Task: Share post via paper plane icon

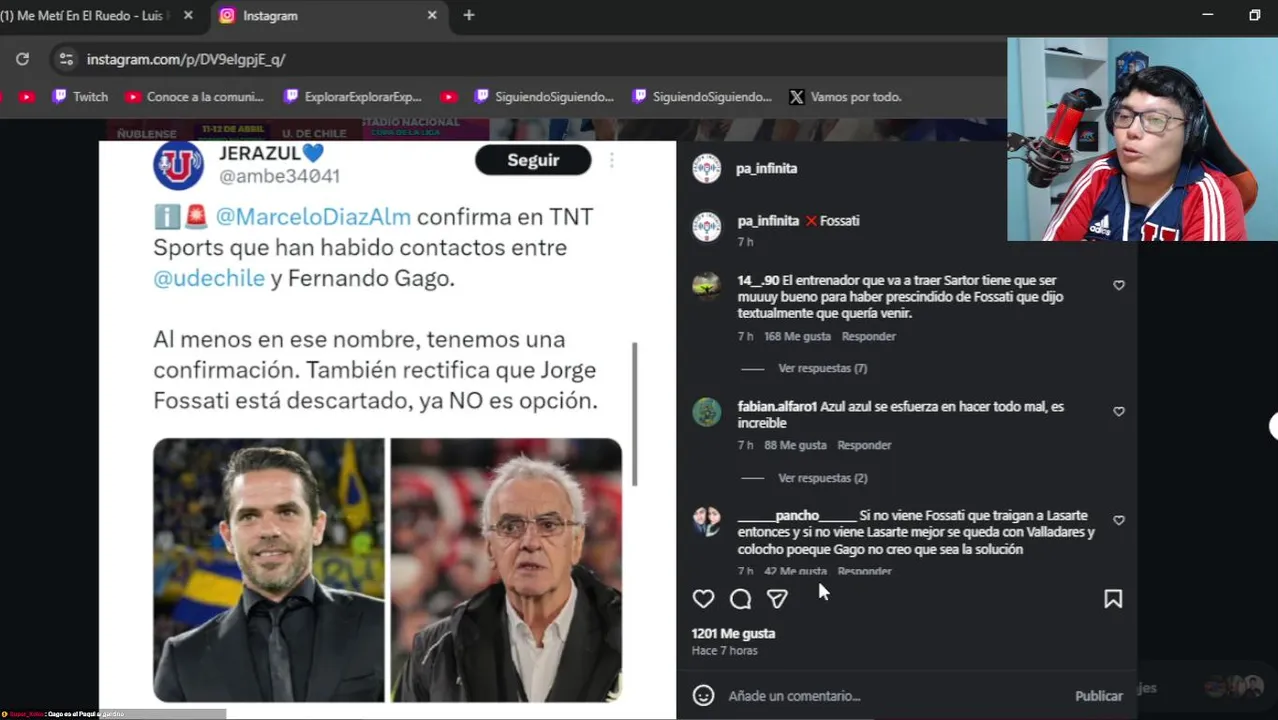Action: point(777,599)
